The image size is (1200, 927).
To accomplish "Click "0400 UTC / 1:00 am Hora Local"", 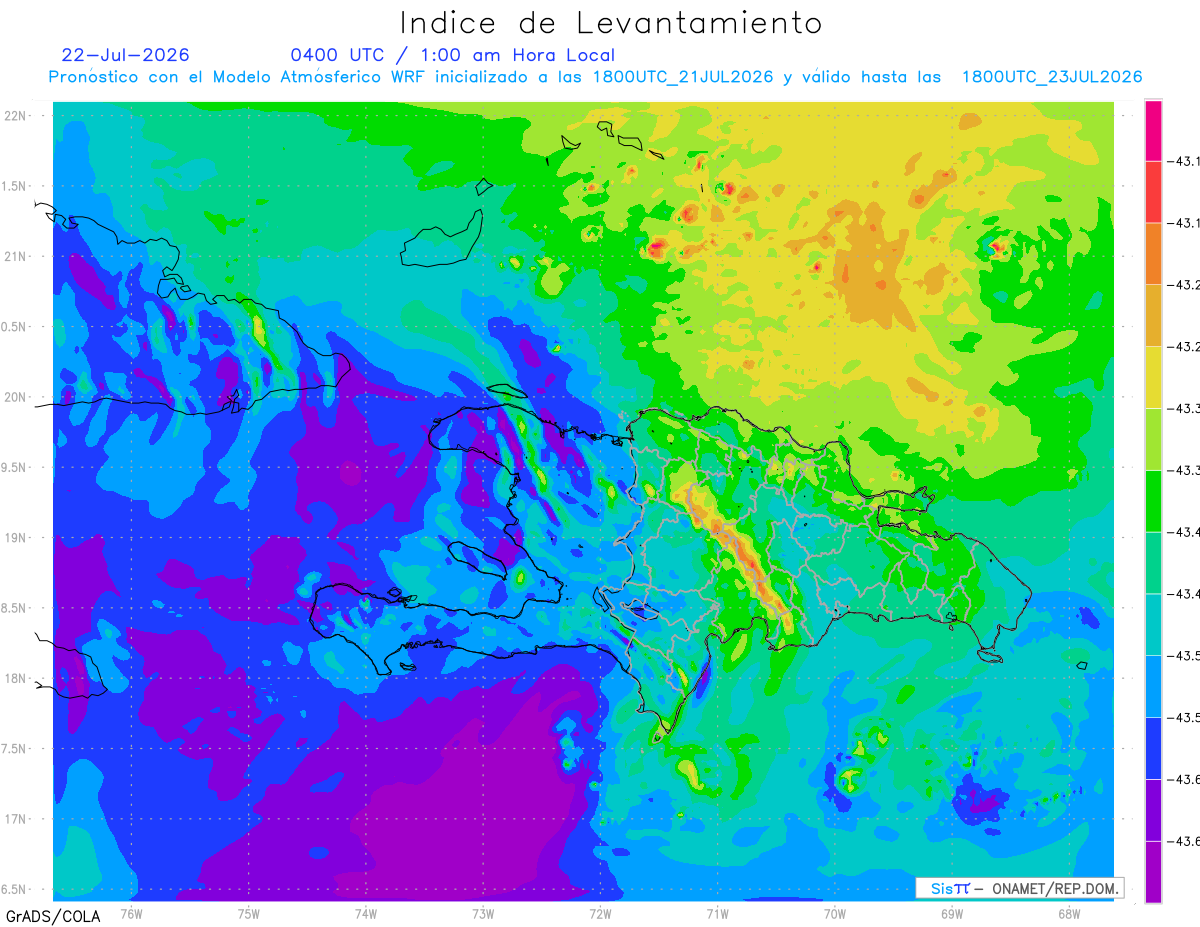I will [x=453, y=56].
